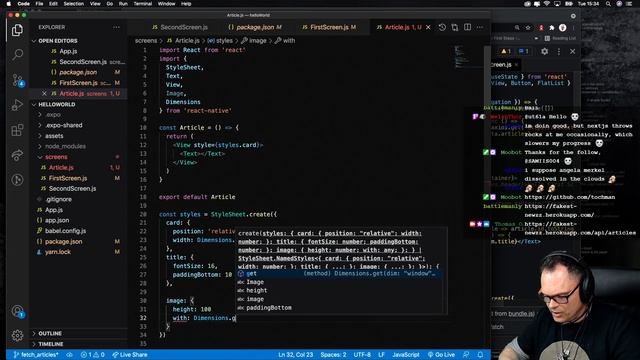Click Spaces: 2 indentation setting

pos(333,355)
